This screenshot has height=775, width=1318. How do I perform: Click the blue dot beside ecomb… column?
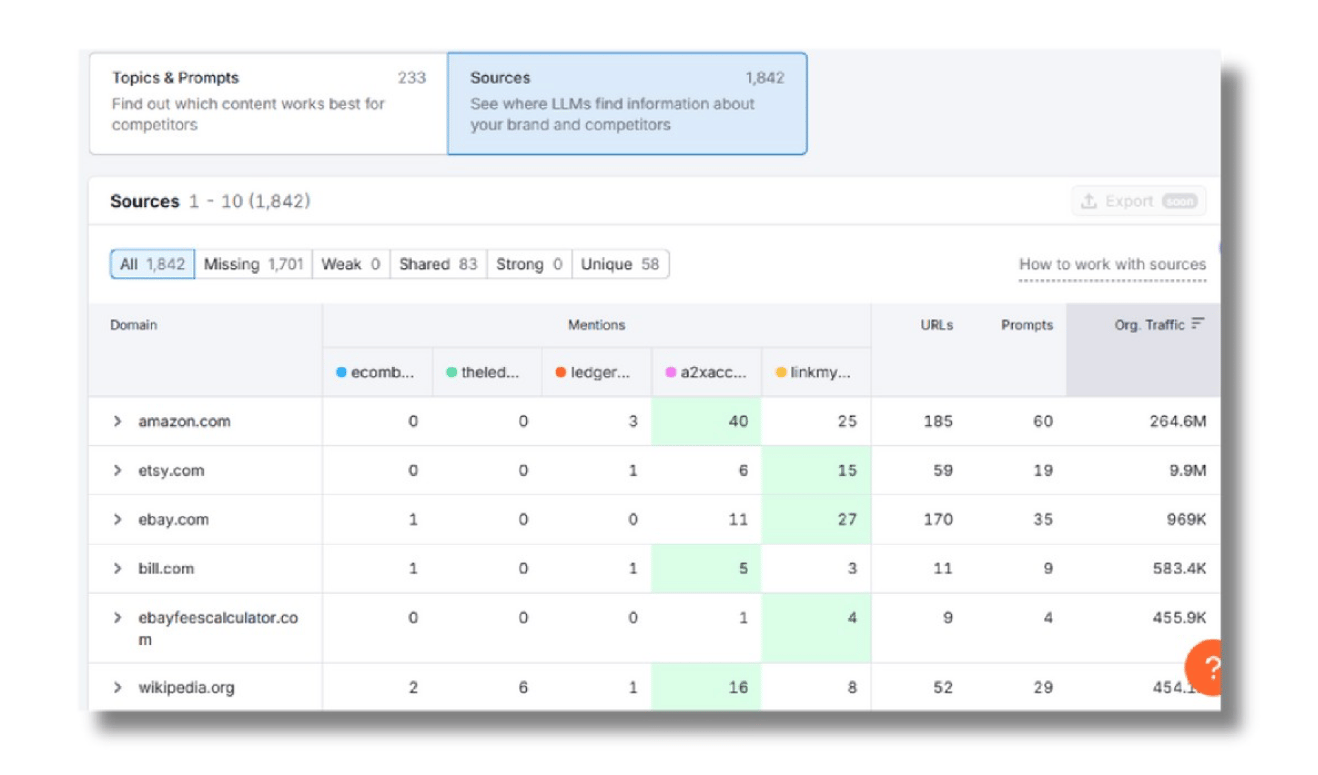click(x=341, y=373)
